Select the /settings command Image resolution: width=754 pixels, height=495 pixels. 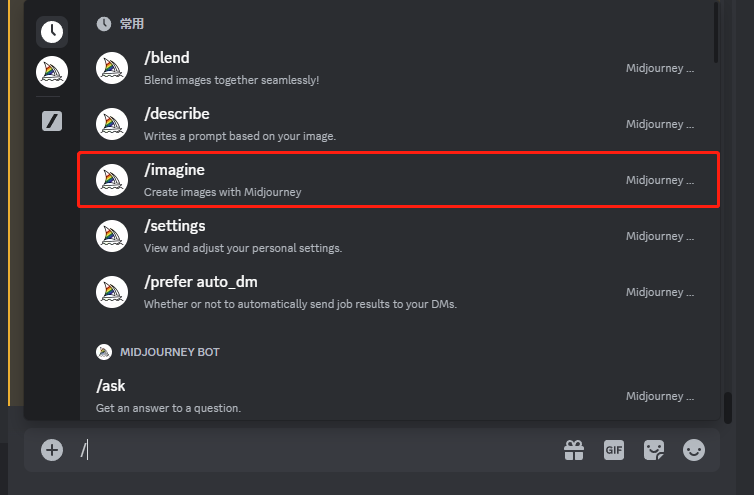[399, 236]
